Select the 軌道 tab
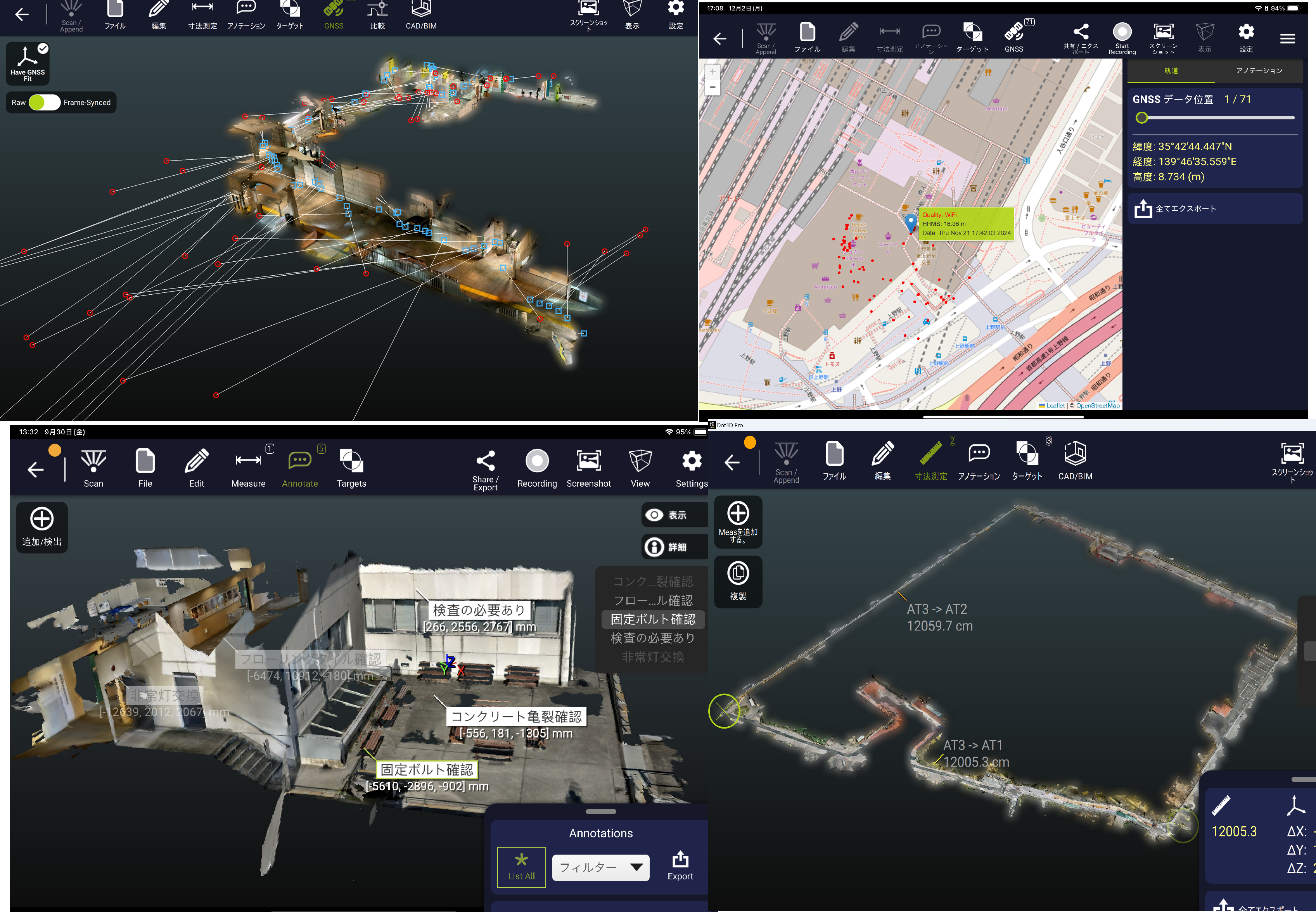Viewport: 1316px width, 912px height. (x=1171, y=71)
